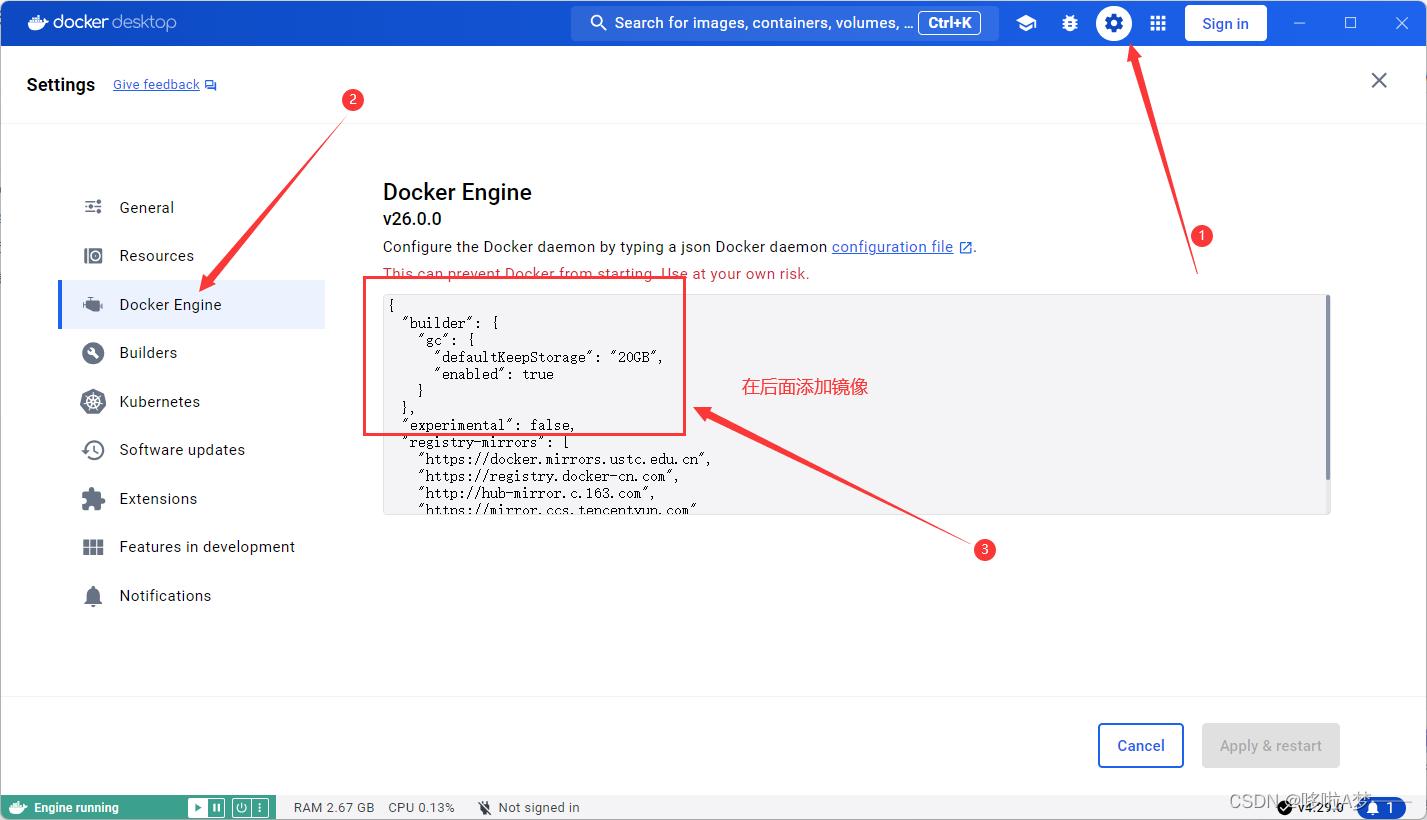
Task: Open the apps grid icon beside Sign in
Action: pos(1157,22)
